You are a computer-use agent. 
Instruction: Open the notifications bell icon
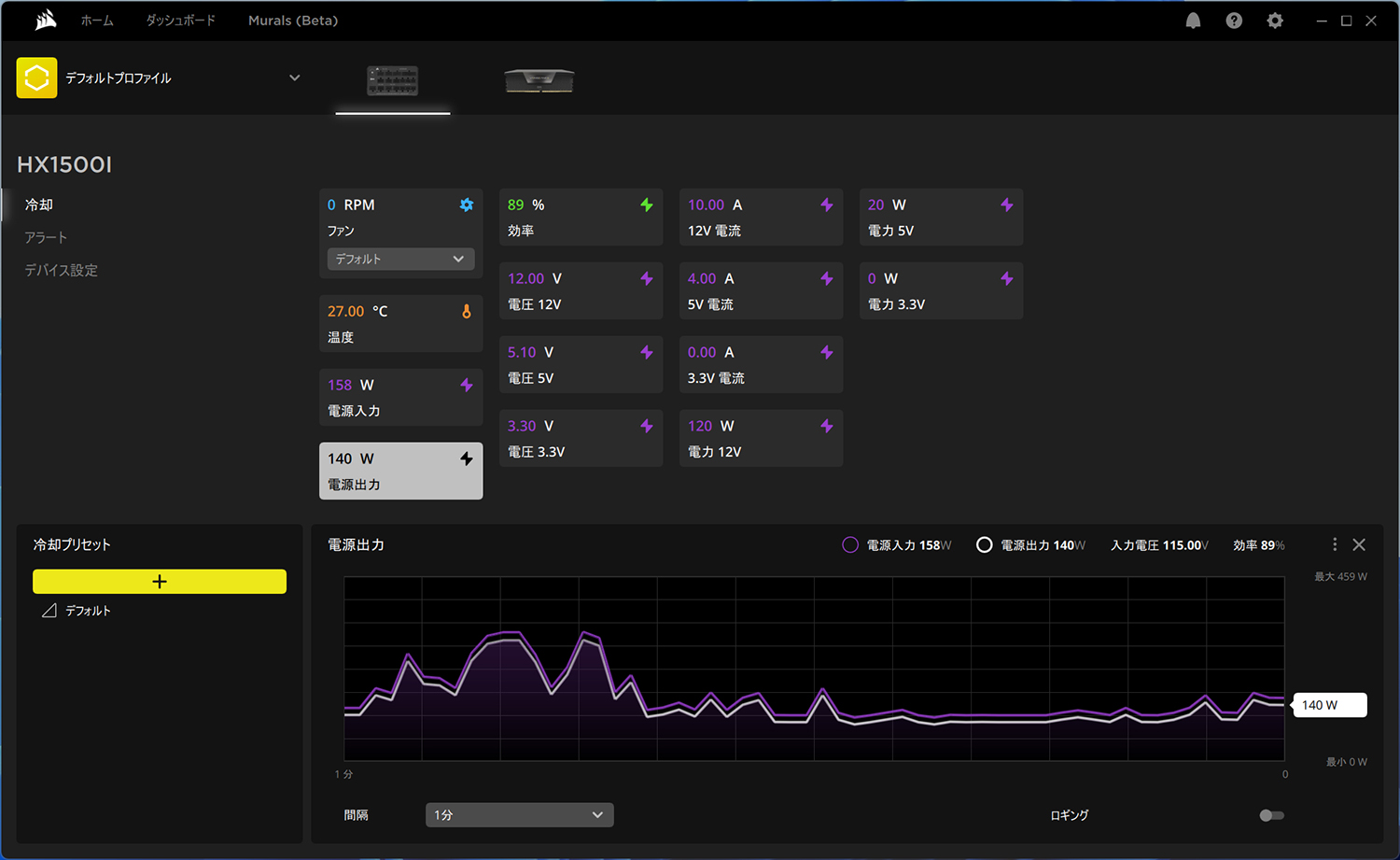point(1193,21)
